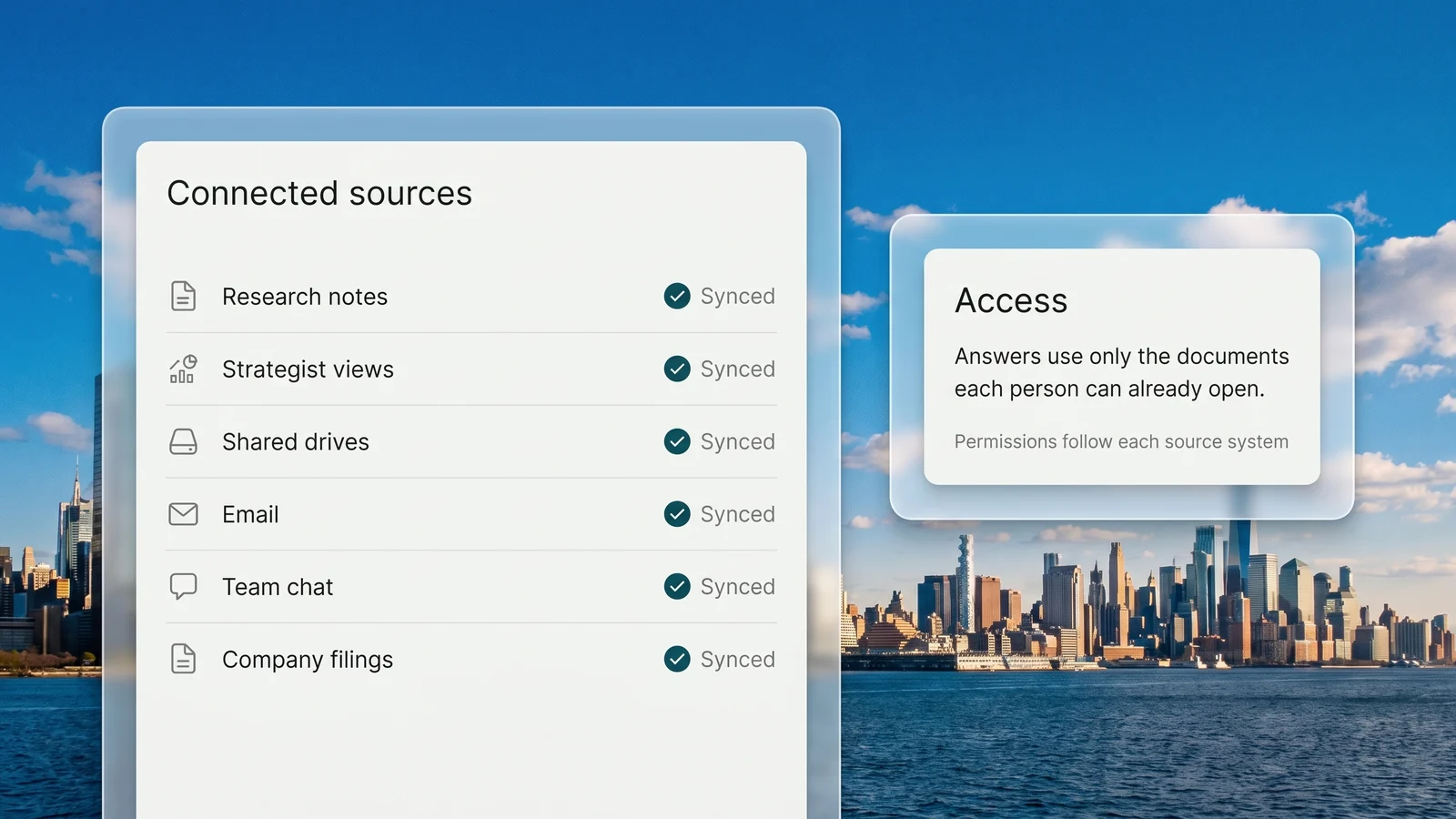The image size is (1456, 819).
Task: Click the Synced status for Research notes
Action: (x=738, y=297)
